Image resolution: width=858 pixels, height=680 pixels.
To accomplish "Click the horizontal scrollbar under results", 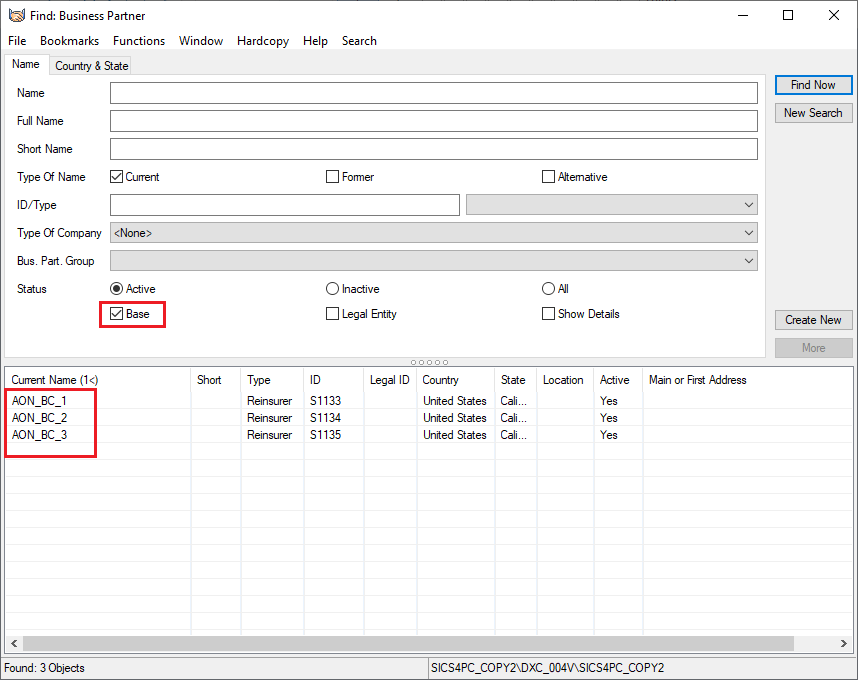I will coord(428,643).
